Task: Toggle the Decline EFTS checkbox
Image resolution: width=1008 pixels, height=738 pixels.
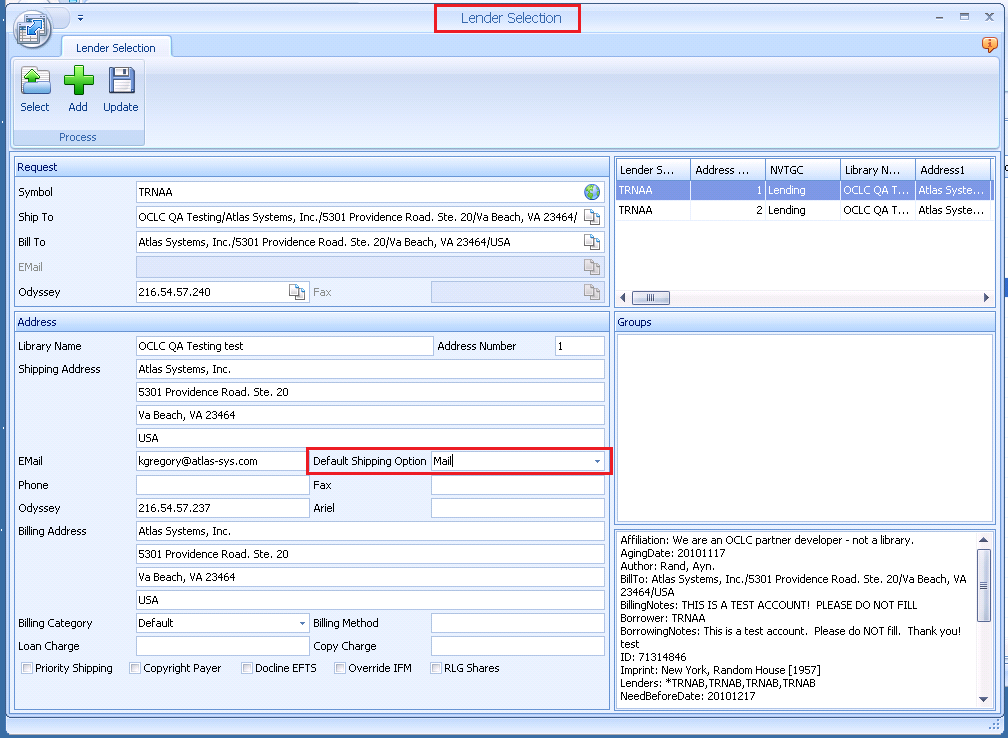Action: pos(247,668)
